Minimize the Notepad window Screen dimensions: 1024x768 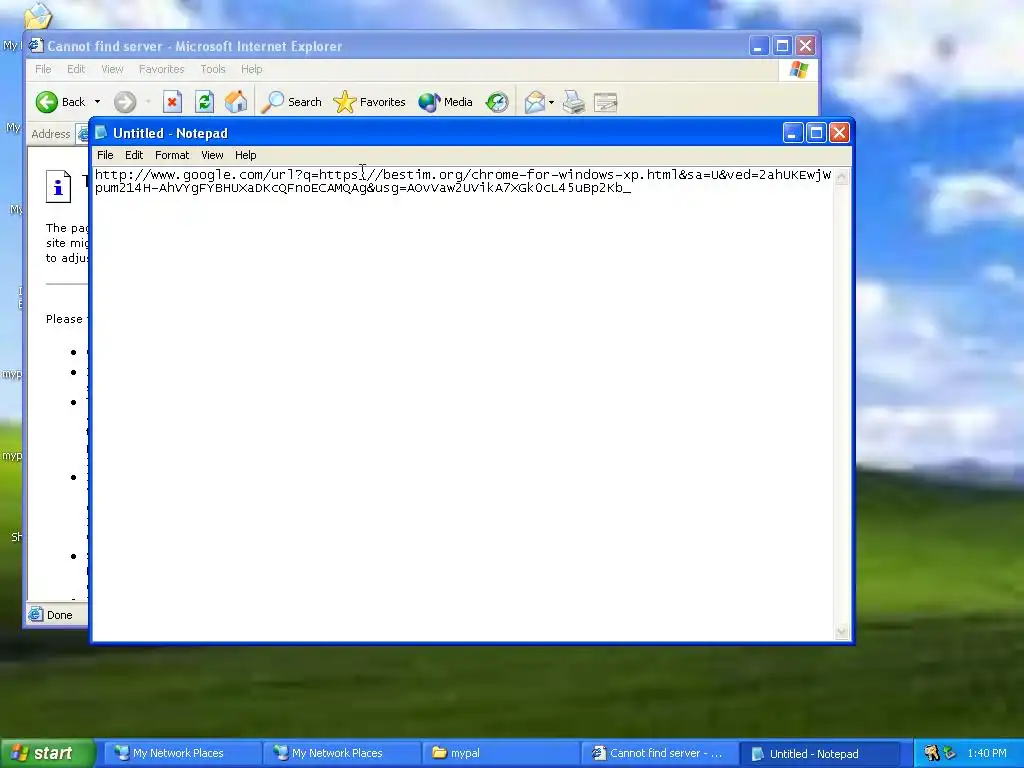click(x=793, y=133)
